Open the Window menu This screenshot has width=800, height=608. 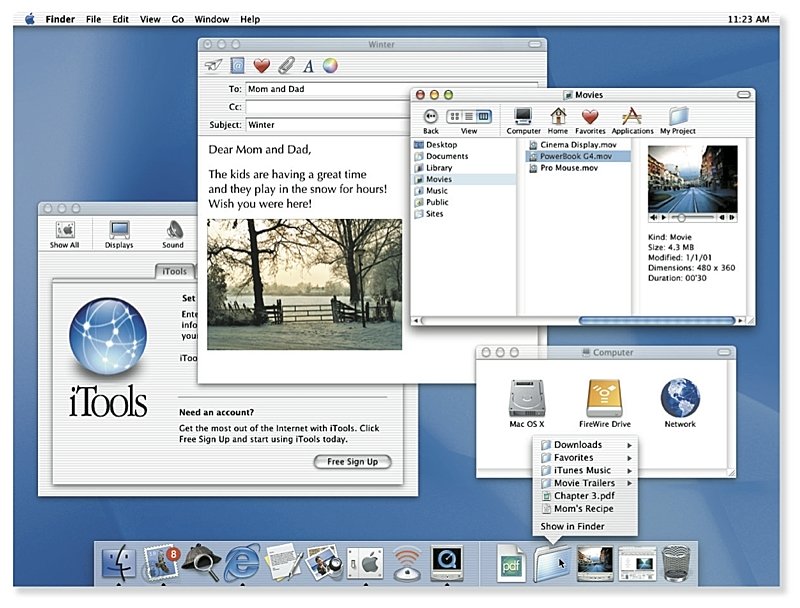point(212,19)
